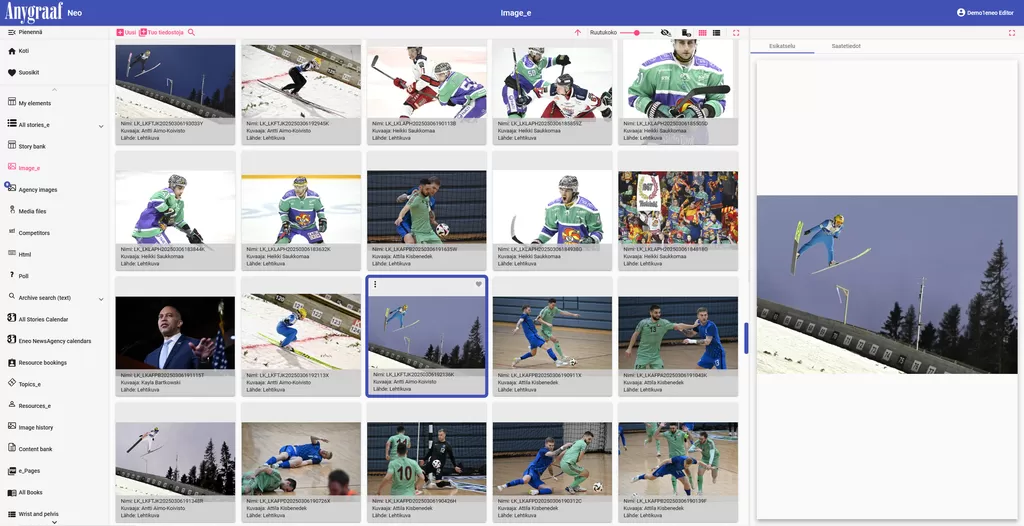Switch to grid view layout

[x=703, y=32]
